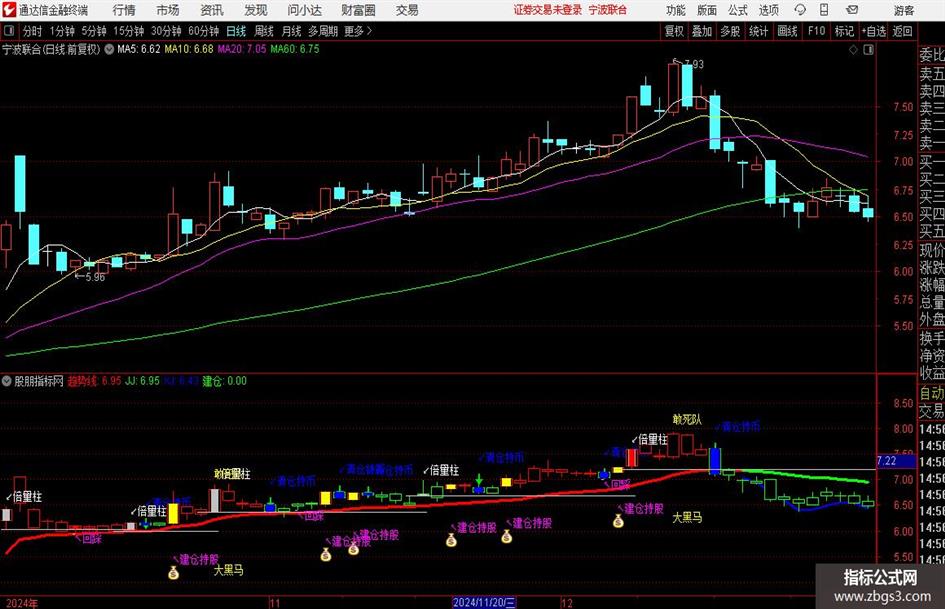Click the 复权 toolbar button
945x609 pixels.
674,31
